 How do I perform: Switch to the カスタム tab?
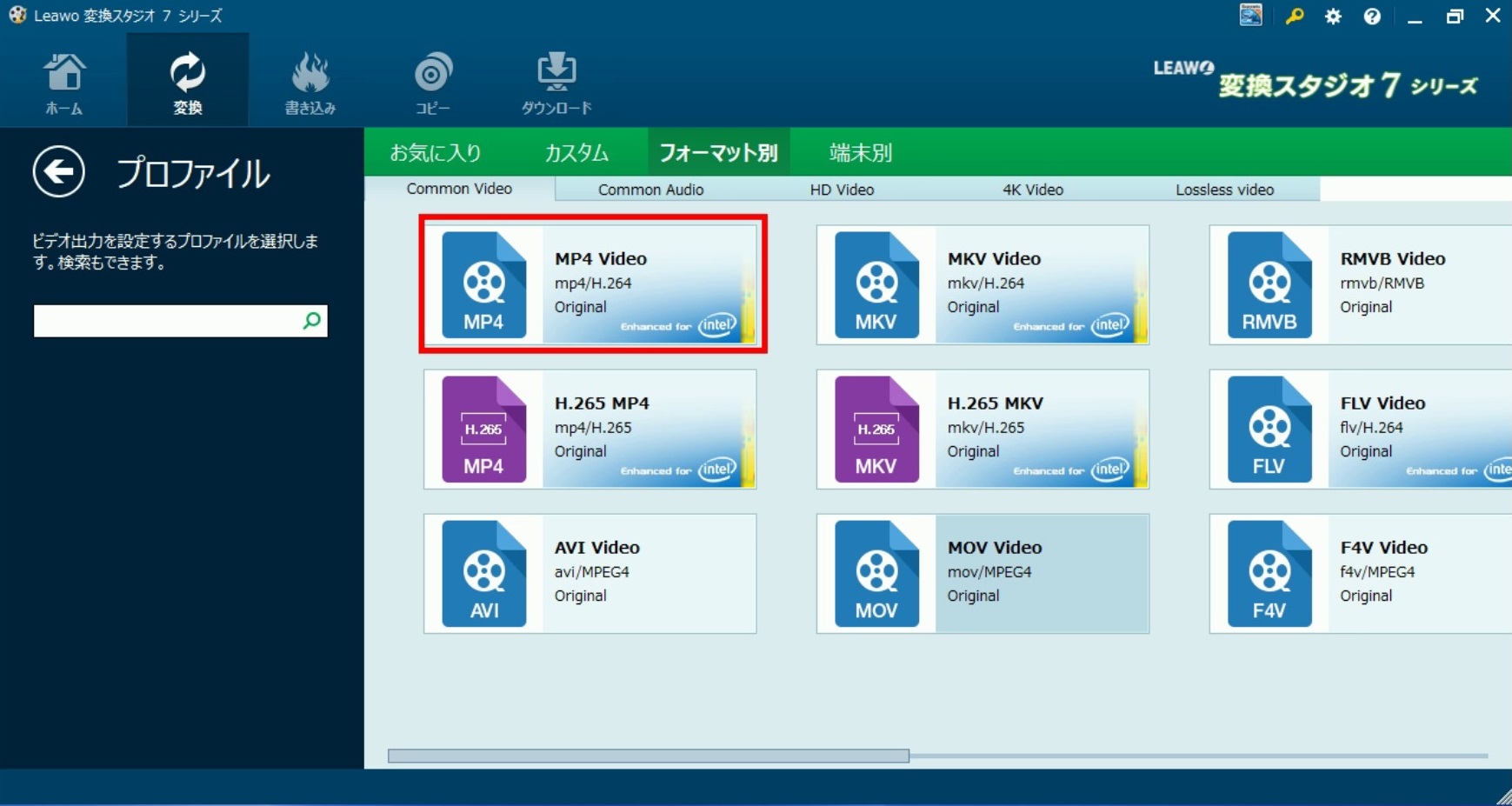(x=576, y=153)
